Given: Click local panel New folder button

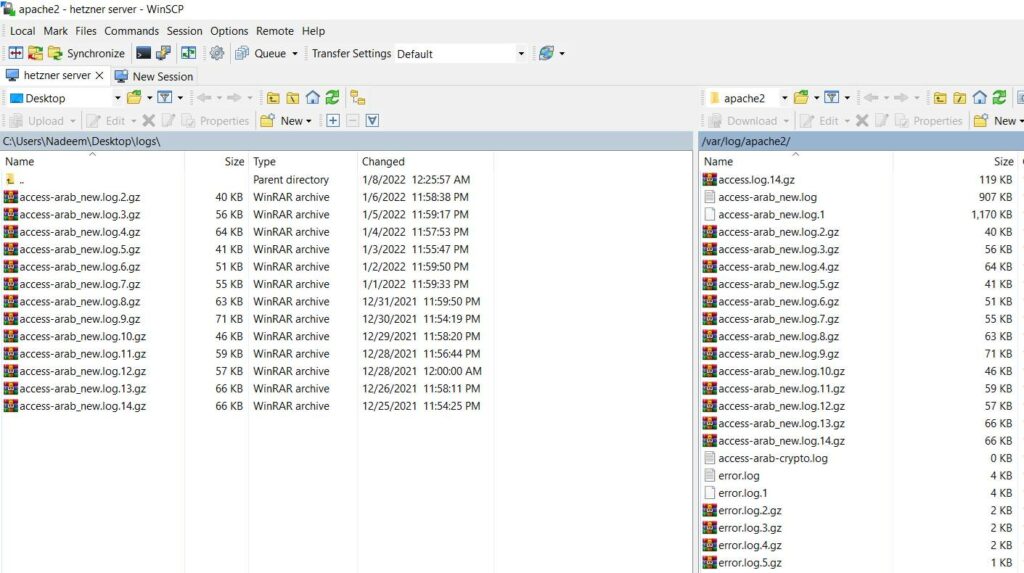Looking at the screenshot, I should (286, 121).
